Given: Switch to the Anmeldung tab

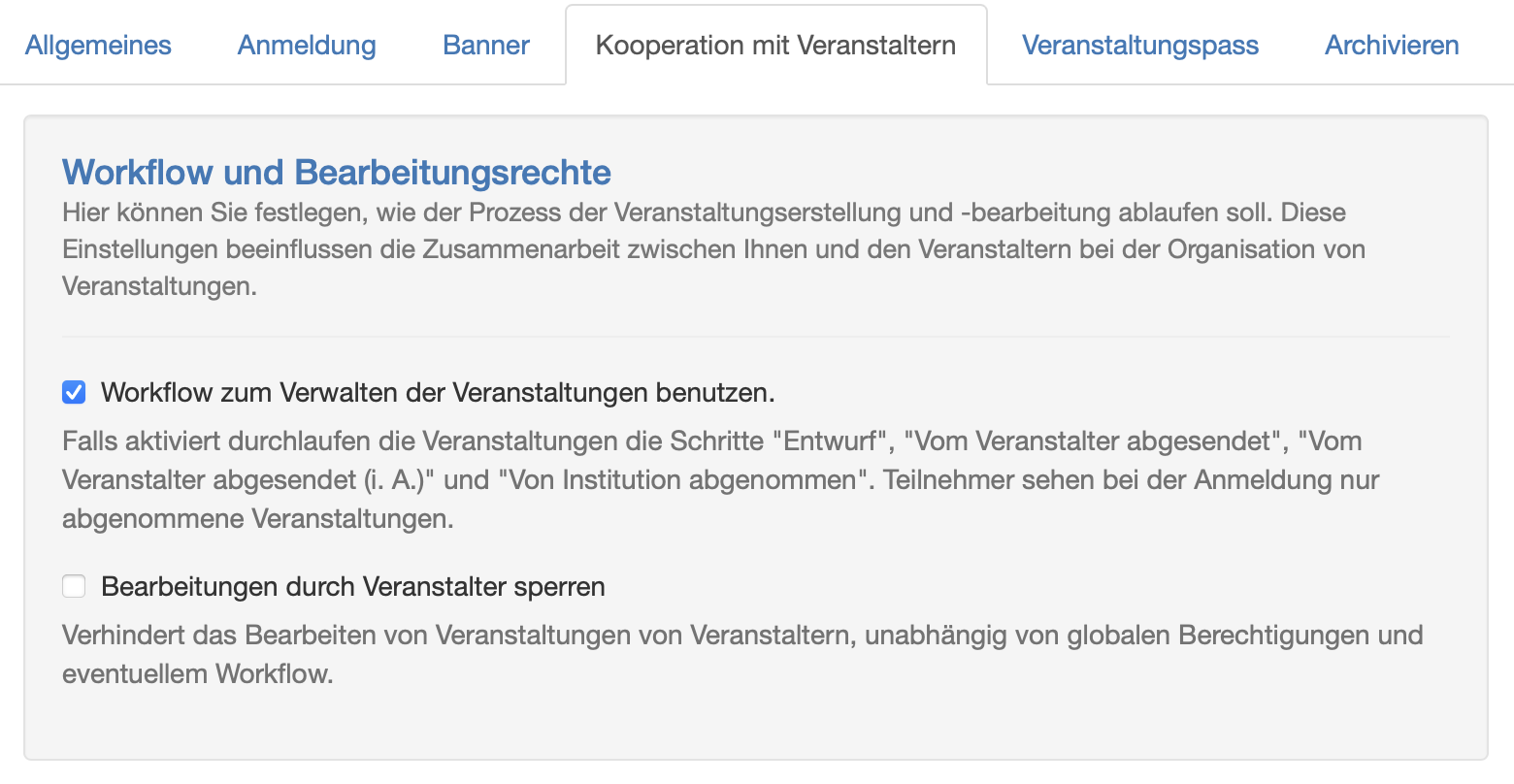Looking at the screenshot, I should pyautogui.click(x=307, y=46).
